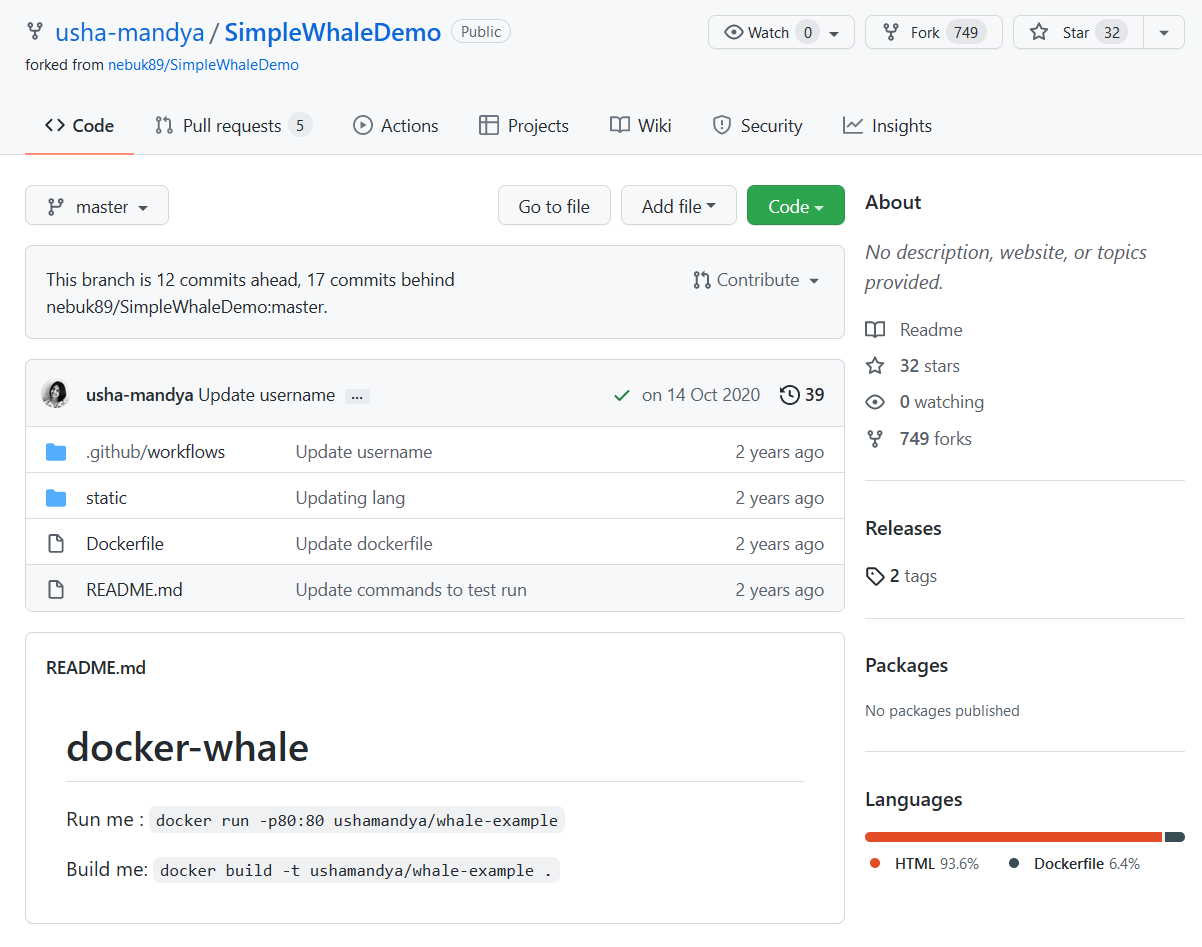Viewport: 1202px width, 947px height.
Task: Expand the Contribute dropdown
Action: pos(756,280)
